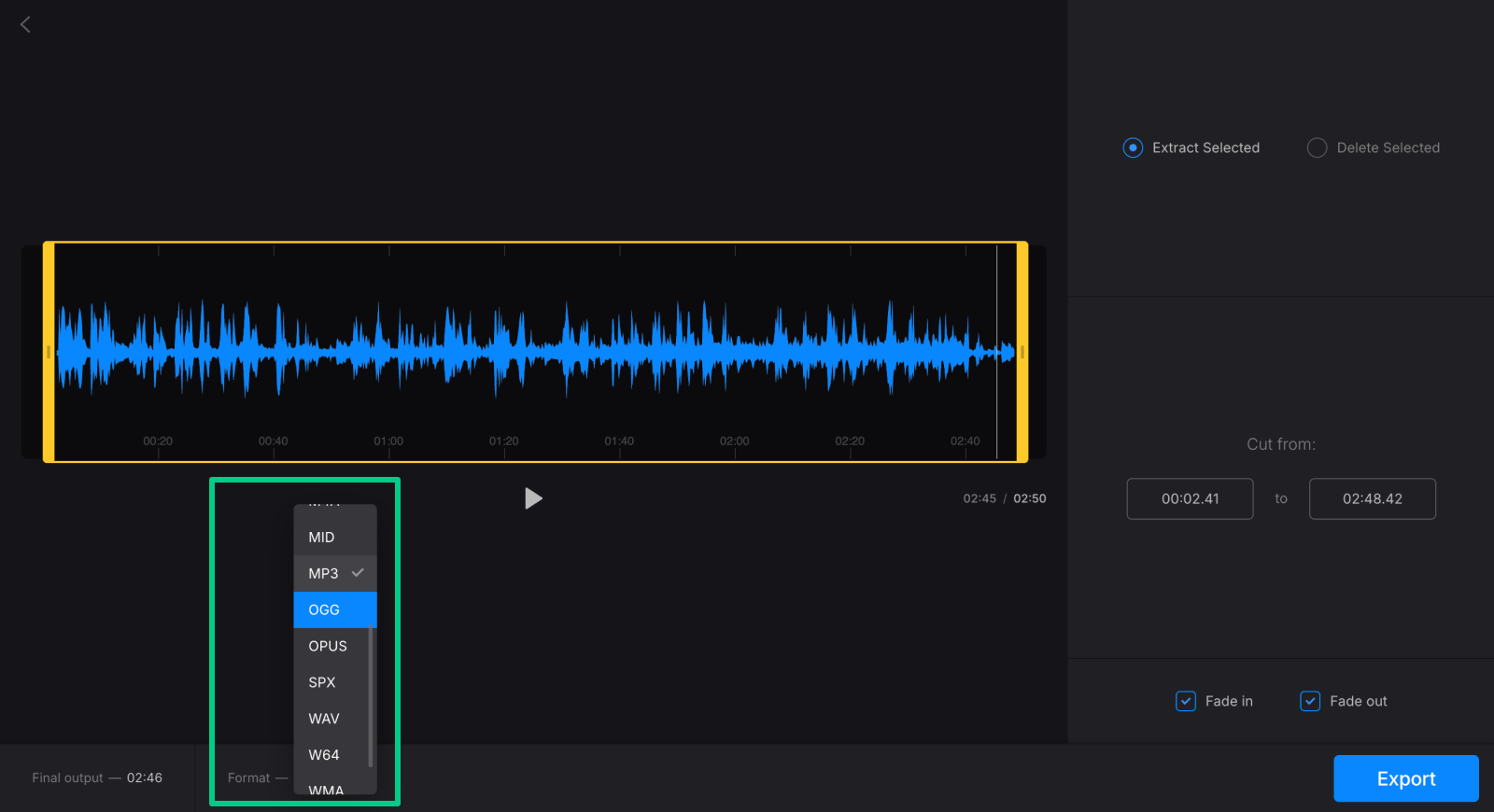Image resolution: width=1494 pixels, height=812 pixels.
Task: Click the cut start time field 00:02.41
Action: pos(1190,498)
